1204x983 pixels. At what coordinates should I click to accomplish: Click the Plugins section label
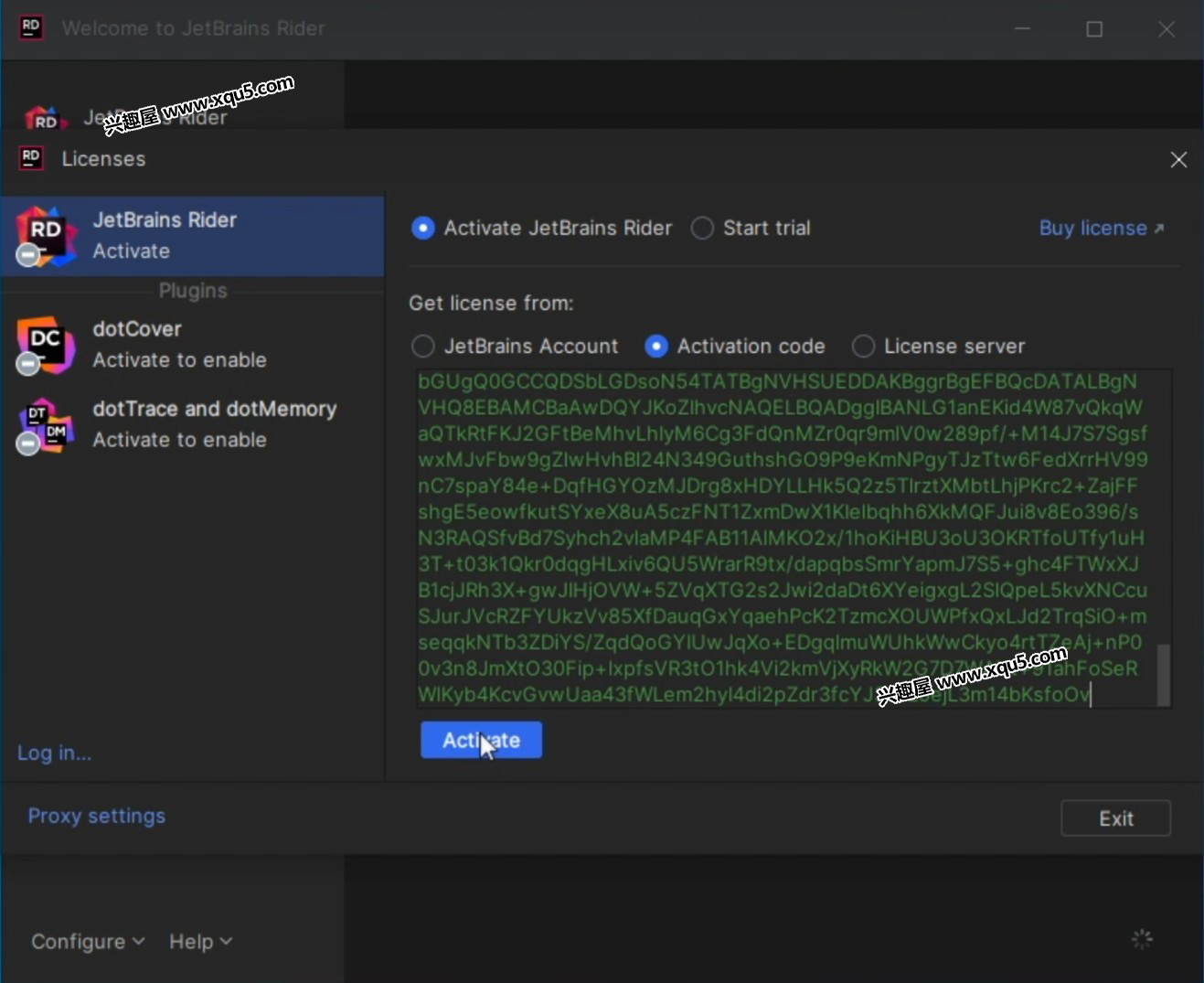(x=192, y=291)
